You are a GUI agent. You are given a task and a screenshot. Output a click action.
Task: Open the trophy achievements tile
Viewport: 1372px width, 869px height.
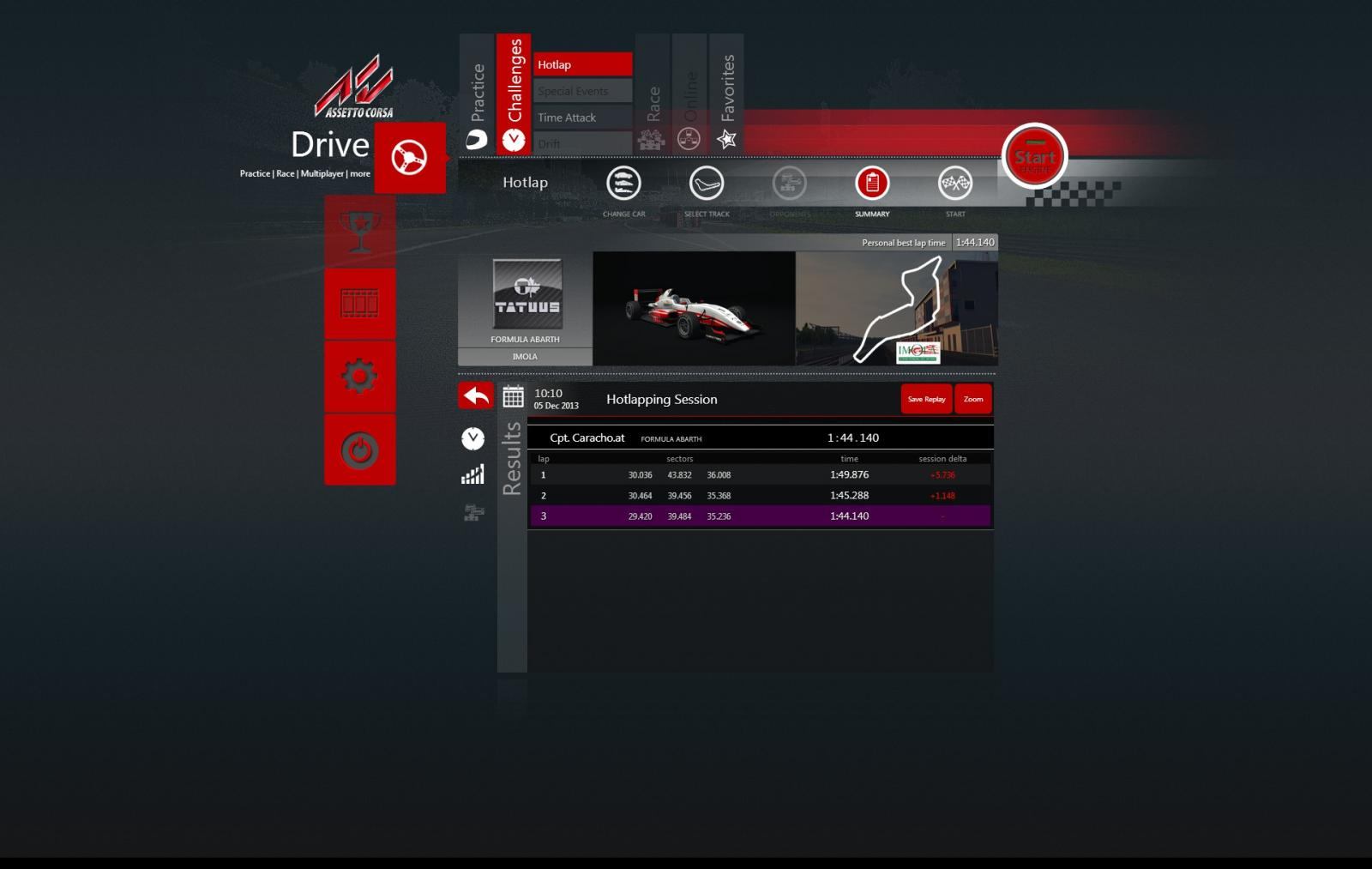click(x=360, y=231)
